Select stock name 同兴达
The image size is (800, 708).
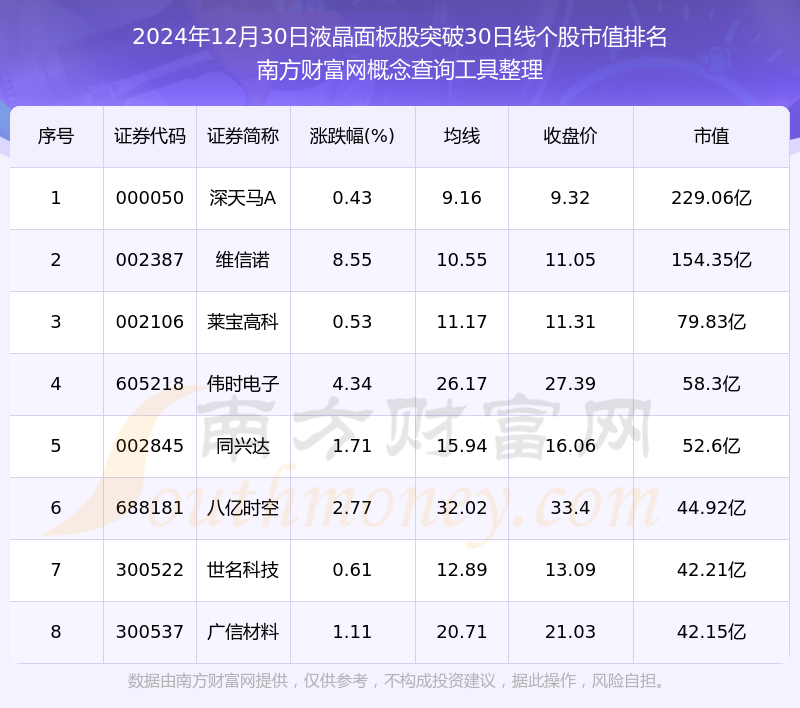tap(243, 446)
